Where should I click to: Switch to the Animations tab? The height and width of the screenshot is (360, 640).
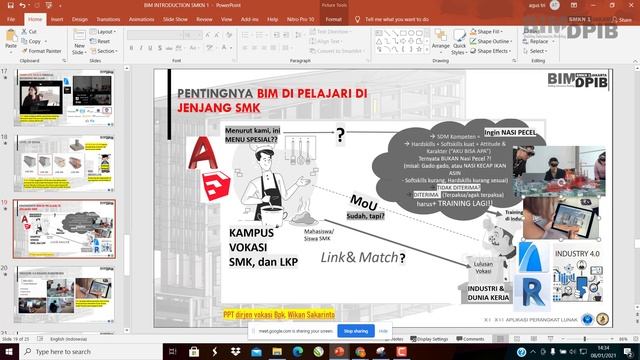142,19
